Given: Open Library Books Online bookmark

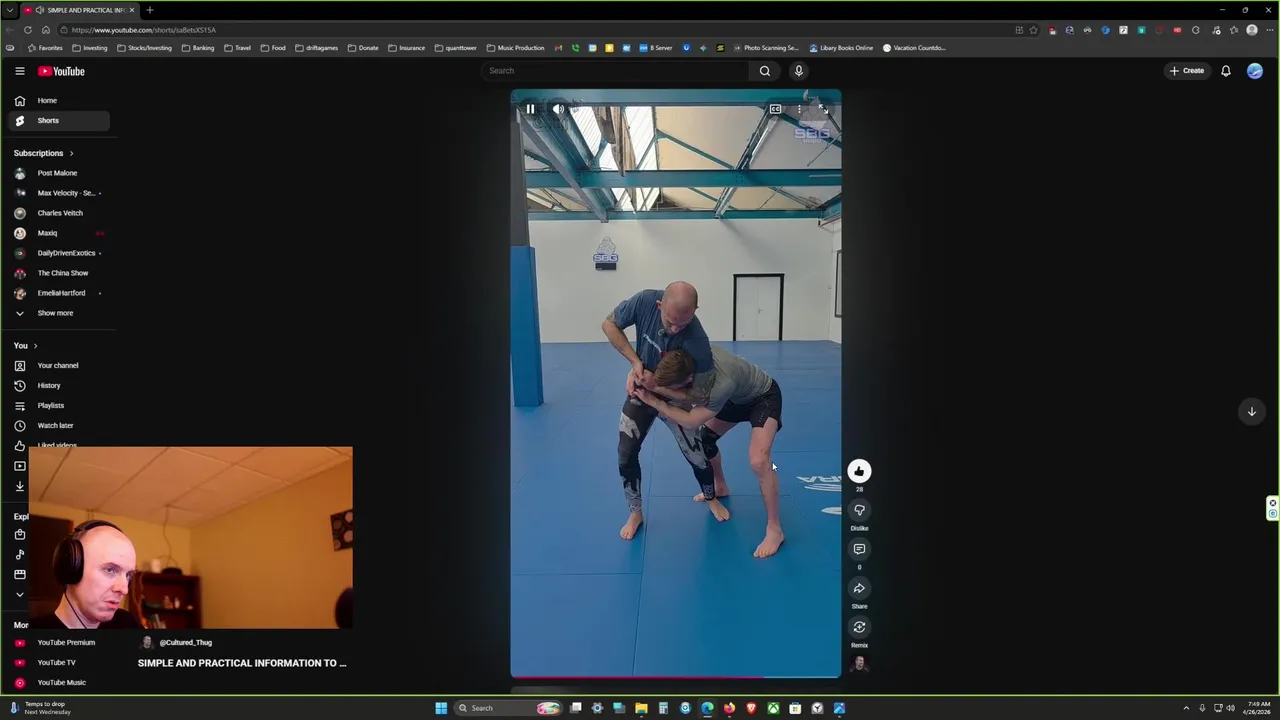Looking at the screenshot, I should click(841, 48).
